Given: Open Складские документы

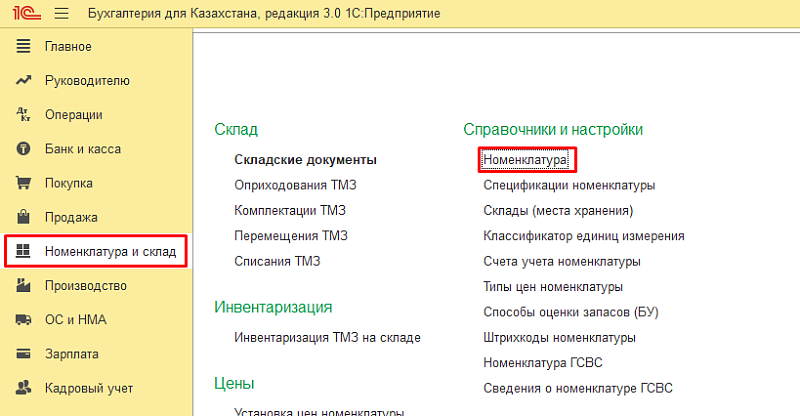Looking at the screenshot, I should [305, 160].
